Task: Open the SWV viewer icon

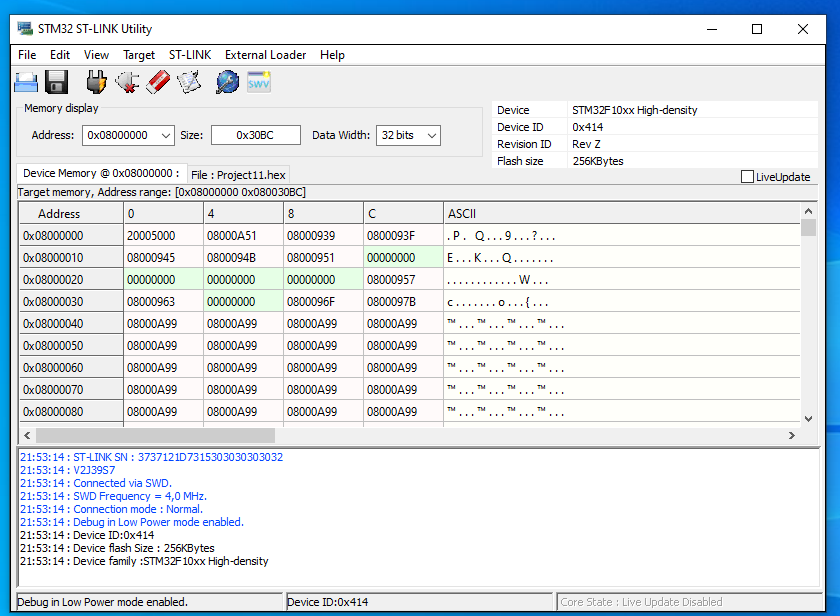Action: [x=259, y=82]
